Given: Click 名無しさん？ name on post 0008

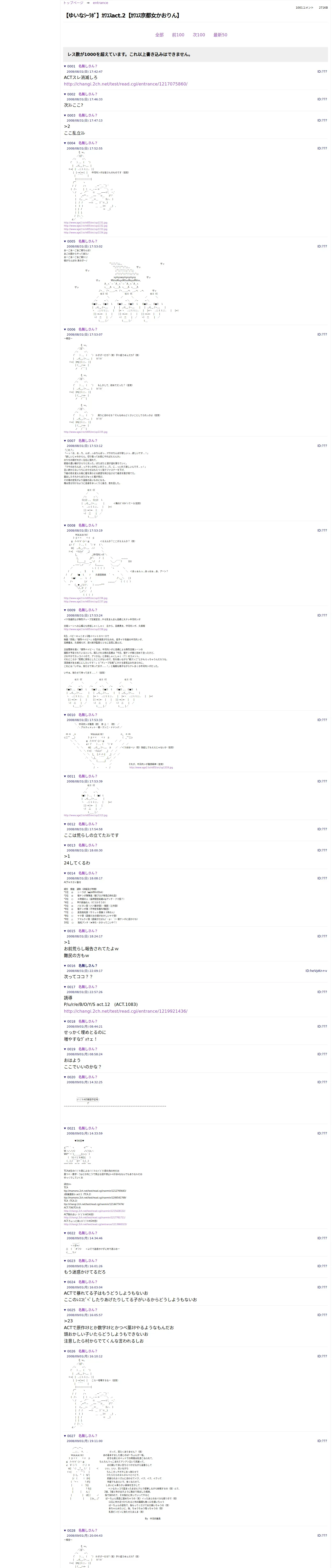Looking at the screenshot, I should [88, 525].
